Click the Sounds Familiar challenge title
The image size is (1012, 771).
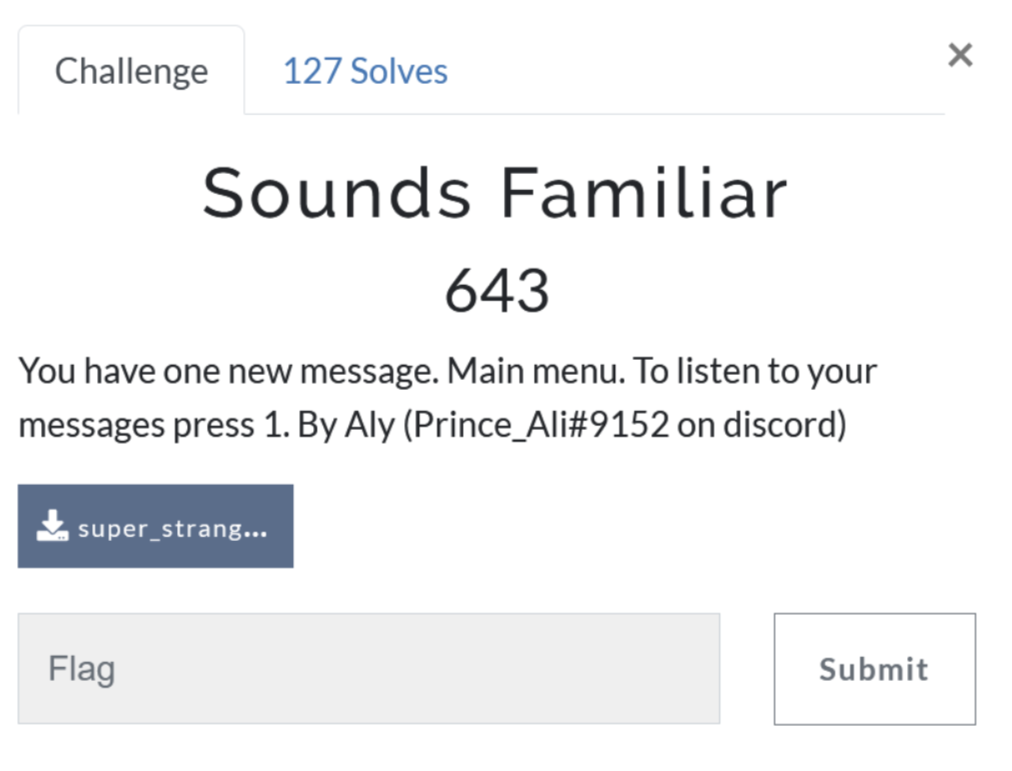click(496, 192)
